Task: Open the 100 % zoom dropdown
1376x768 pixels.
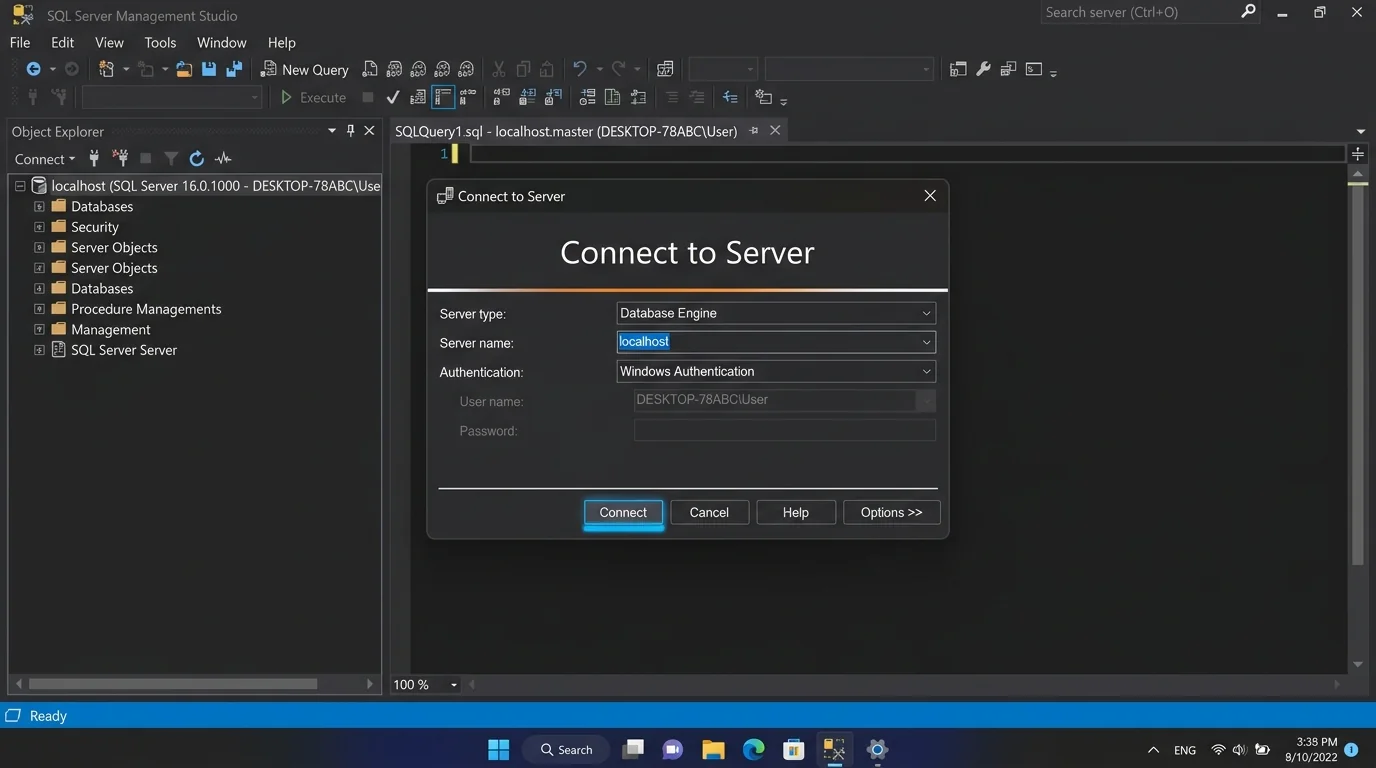Action: tap(454, 685)
